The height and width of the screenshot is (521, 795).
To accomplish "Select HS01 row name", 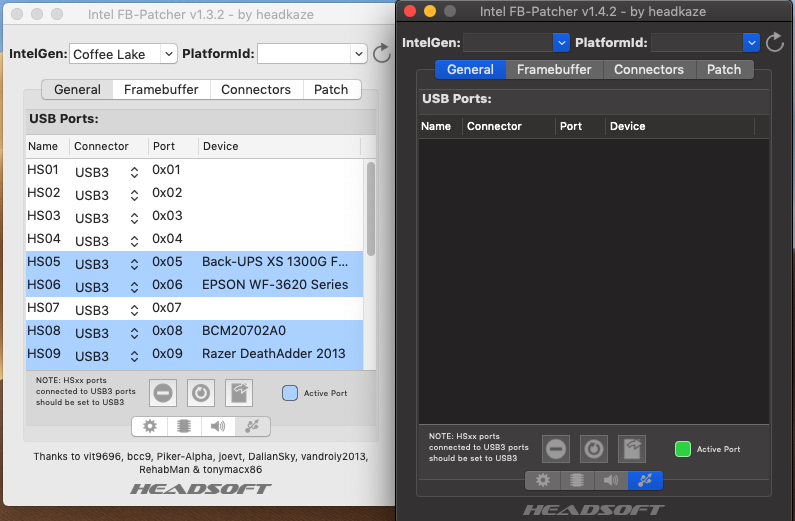I will click(x=43, y=170).
